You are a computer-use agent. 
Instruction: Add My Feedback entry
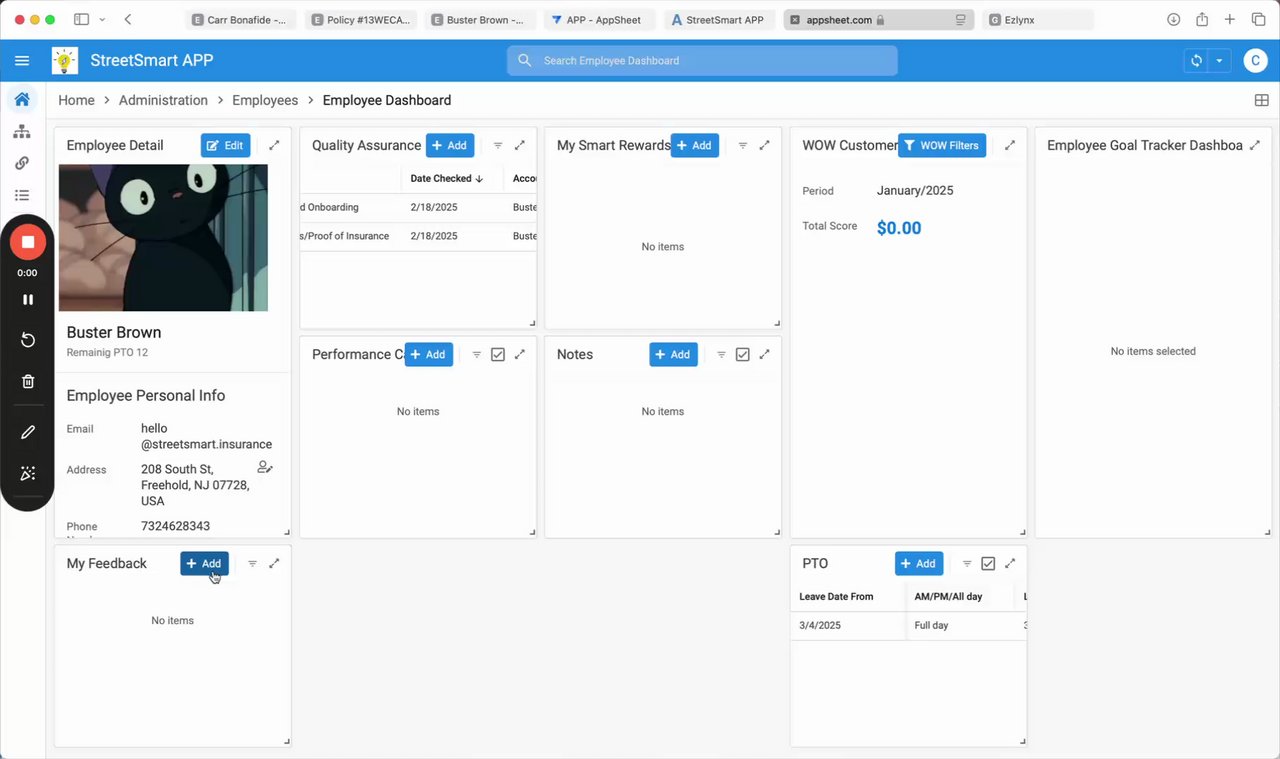coord(204,563)
